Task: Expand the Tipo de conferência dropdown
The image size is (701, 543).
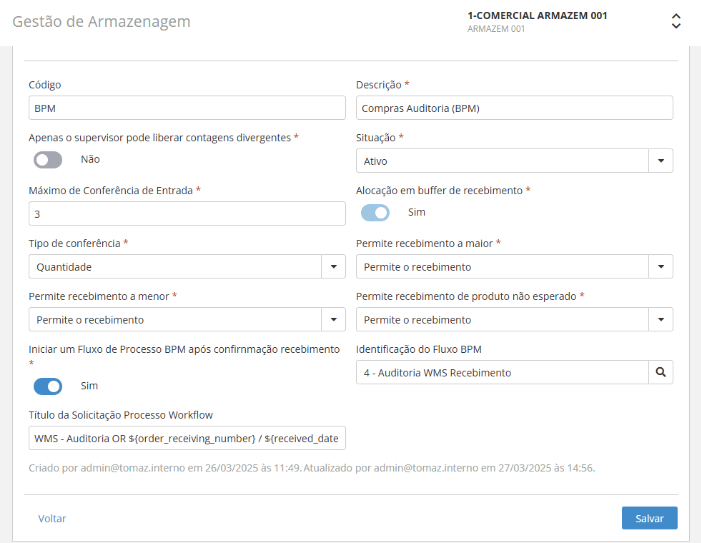Action: tap(333, 267)
